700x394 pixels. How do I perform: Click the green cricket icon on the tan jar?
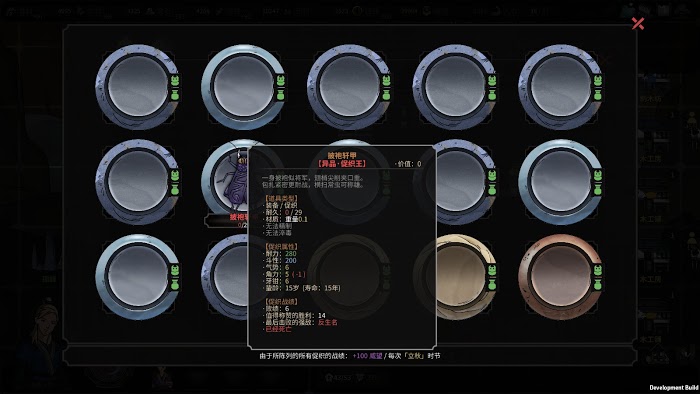[492, 271]
